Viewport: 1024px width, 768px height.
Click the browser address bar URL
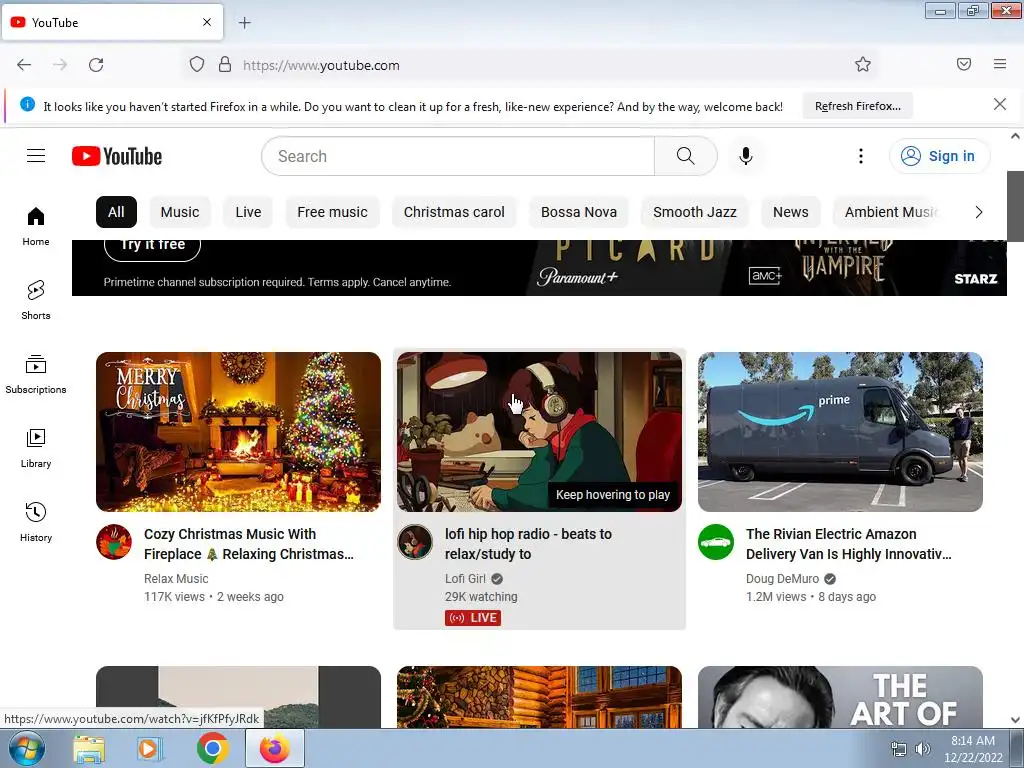click(321, 65)
